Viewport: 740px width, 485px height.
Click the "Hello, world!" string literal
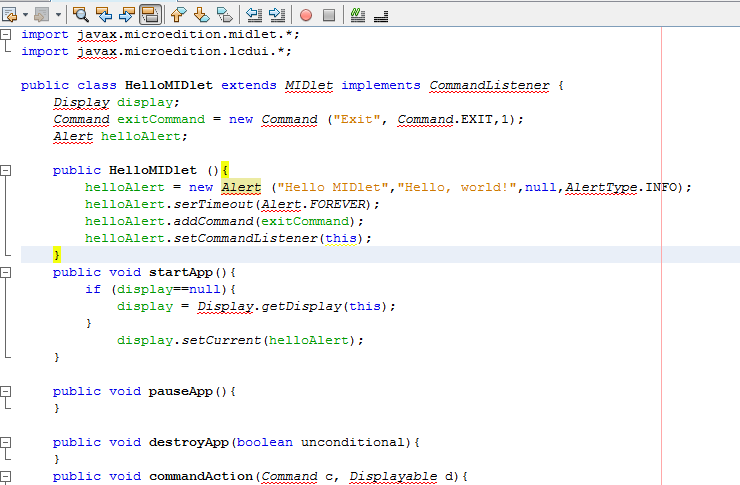click(457, 187)
